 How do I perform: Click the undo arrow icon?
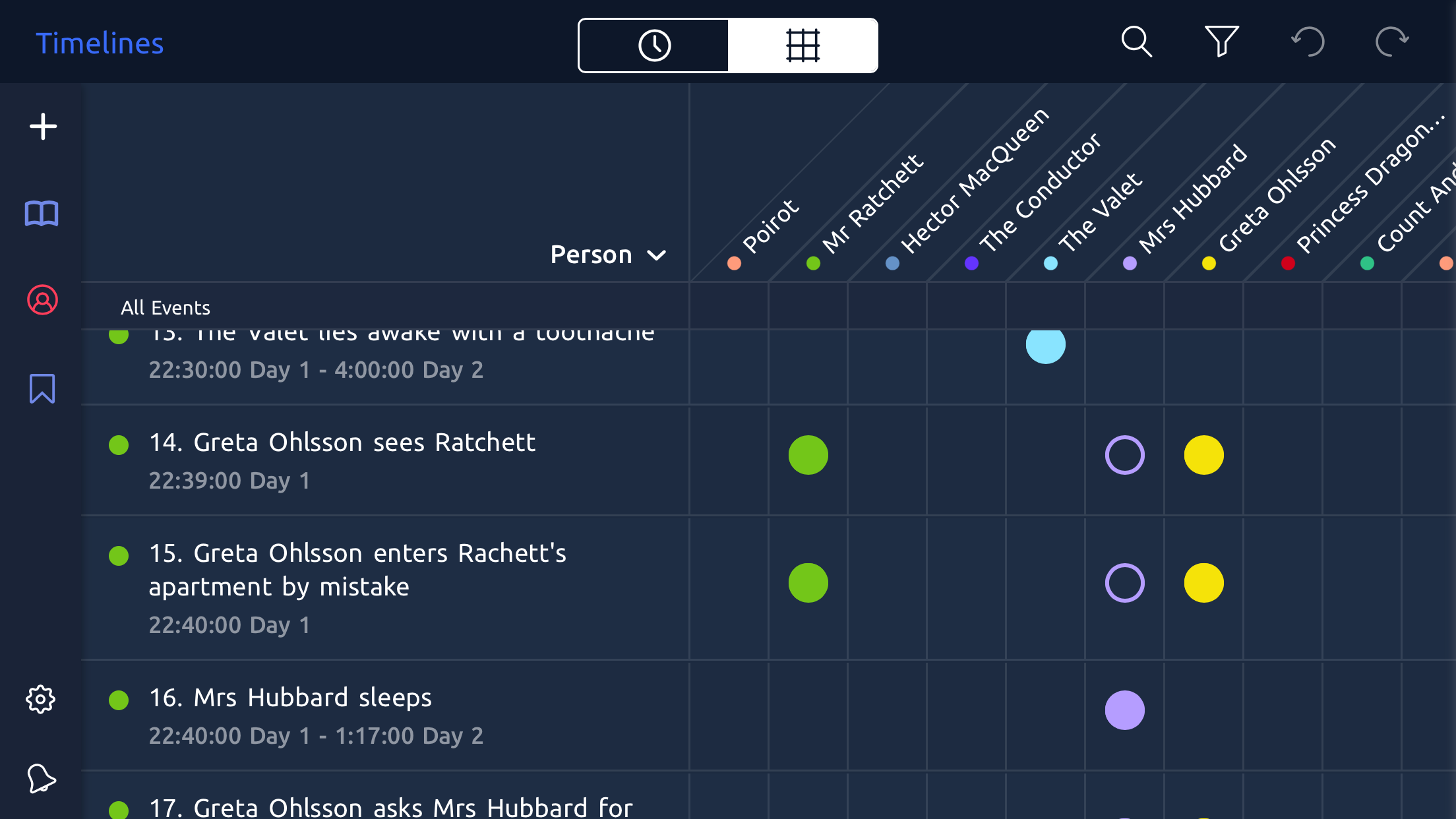point(1308,43)
